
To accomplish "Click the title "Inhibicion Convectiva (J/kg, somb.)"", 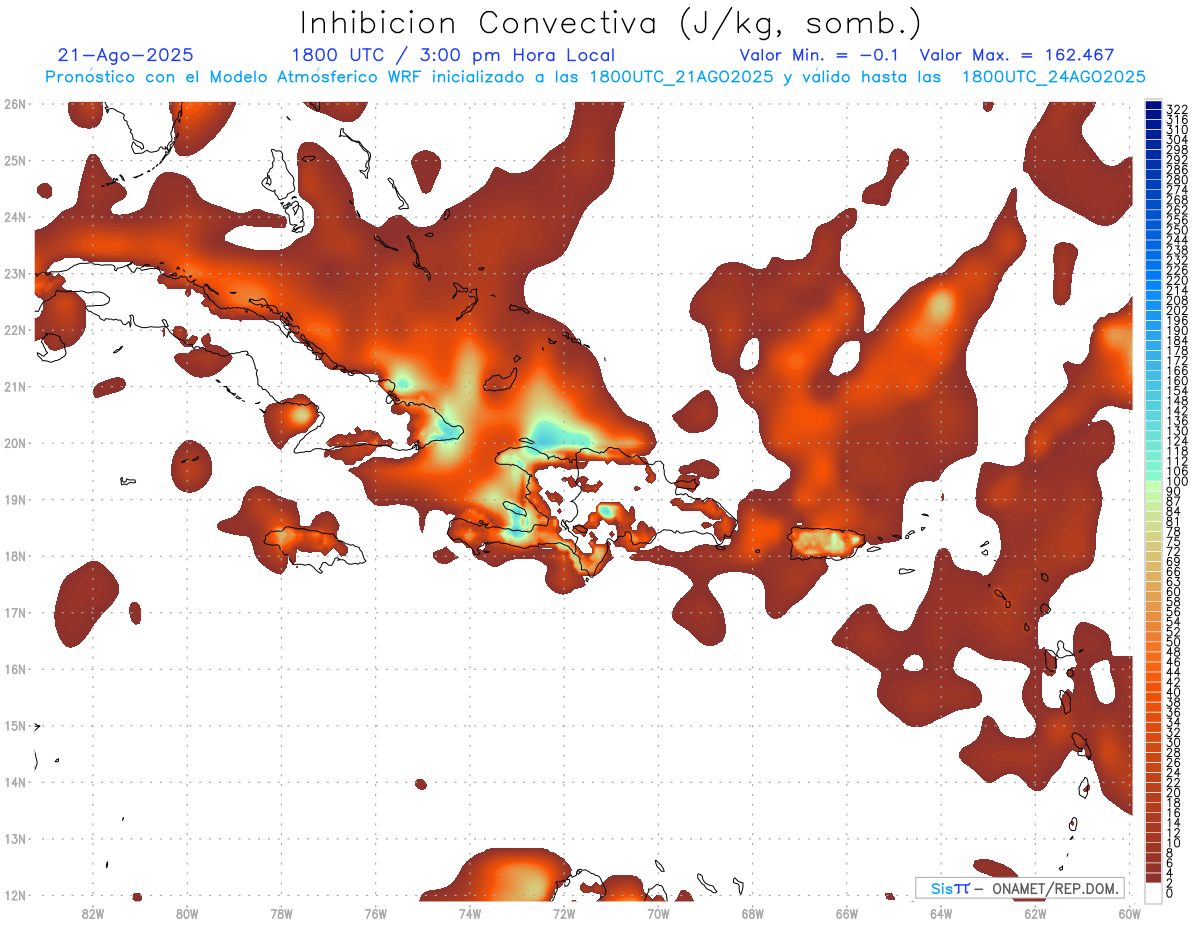I will point(611,24).
